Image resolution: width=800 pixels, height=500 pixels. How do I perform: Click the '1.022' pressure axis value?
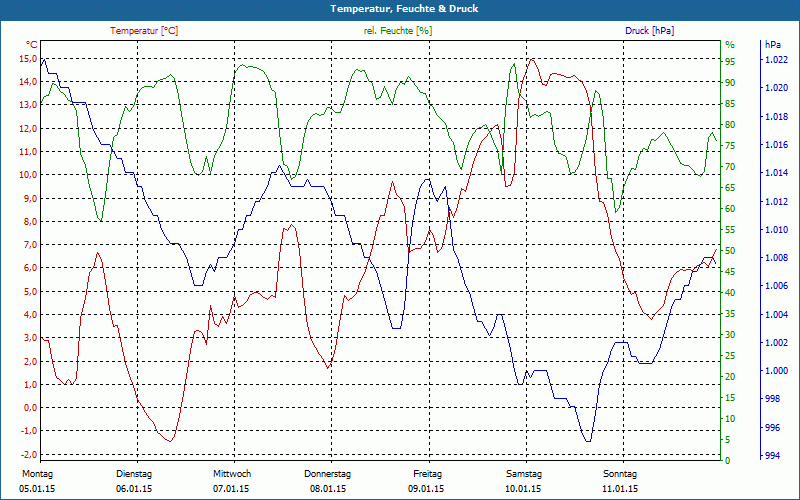click(777, 60)
